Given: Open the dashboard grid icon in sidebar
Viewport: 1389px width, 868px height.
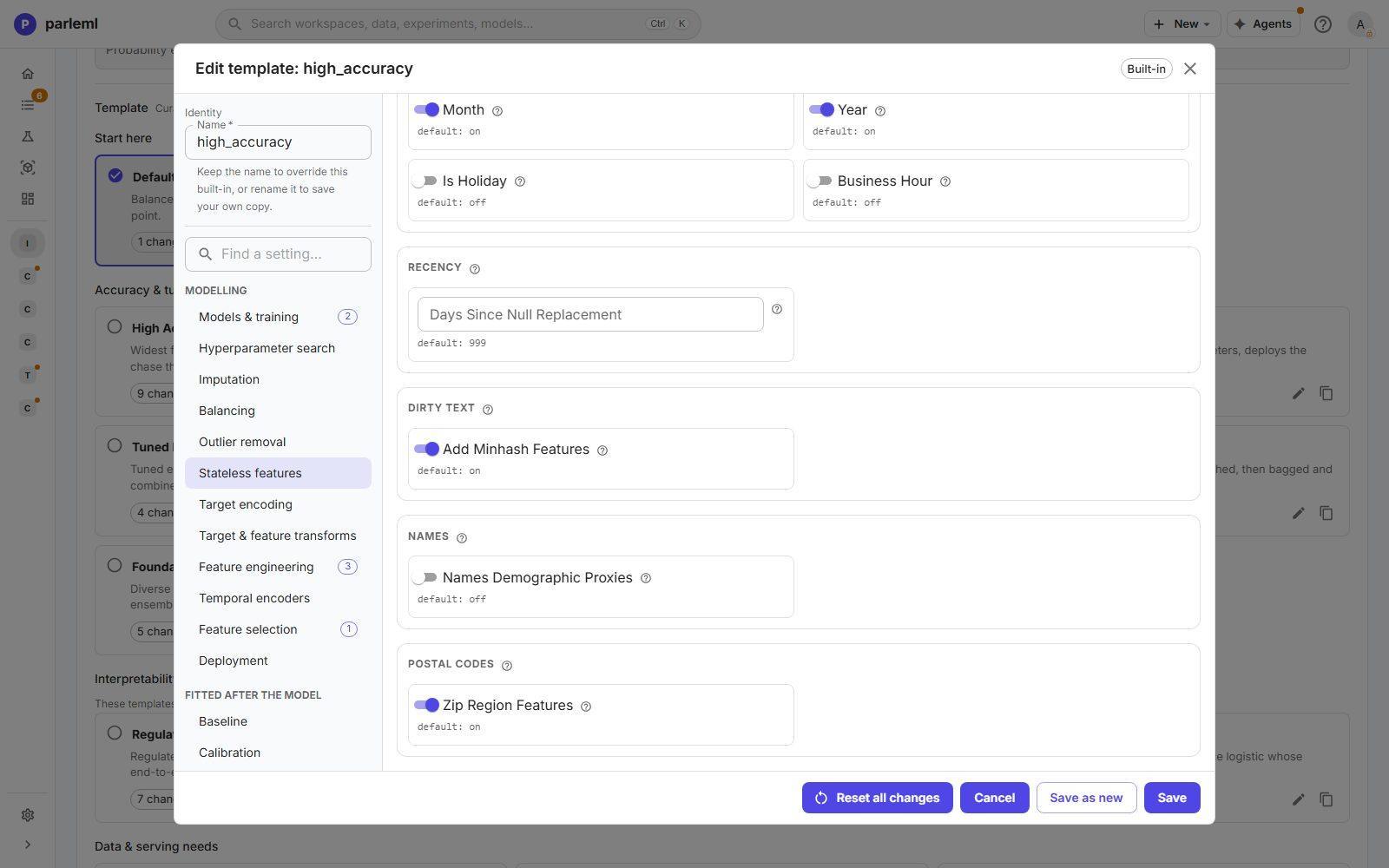Looking at the screenshot, I should (x=28, y=199).
